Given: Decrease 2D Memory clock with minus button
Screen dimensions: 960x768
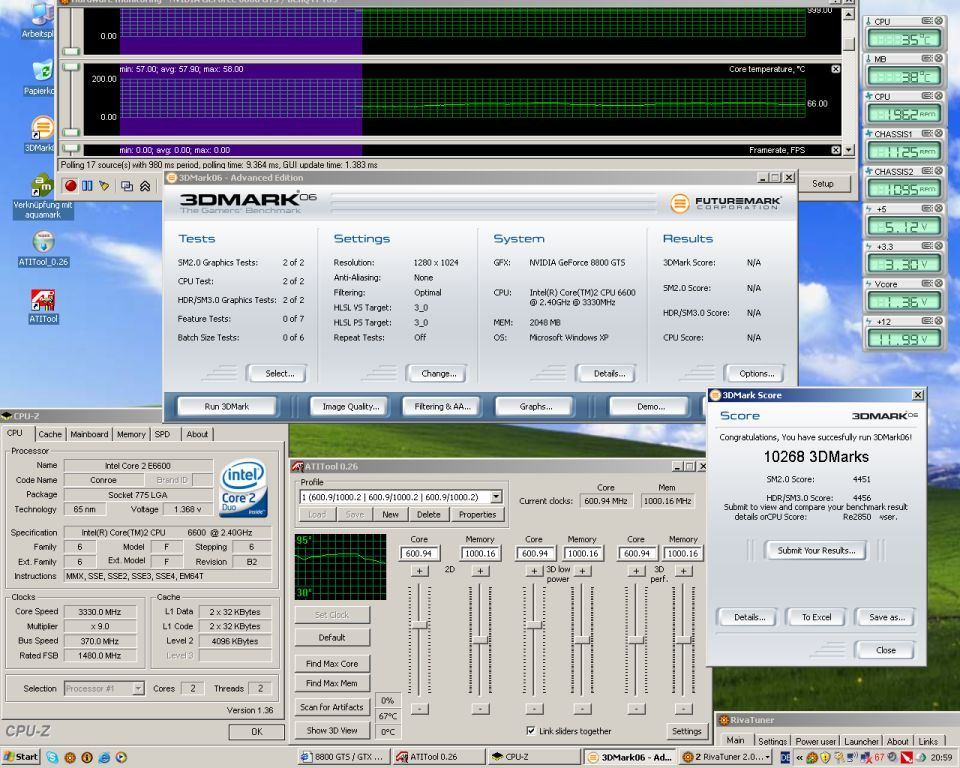Looking at the screenshot, I should pos(480,709).
